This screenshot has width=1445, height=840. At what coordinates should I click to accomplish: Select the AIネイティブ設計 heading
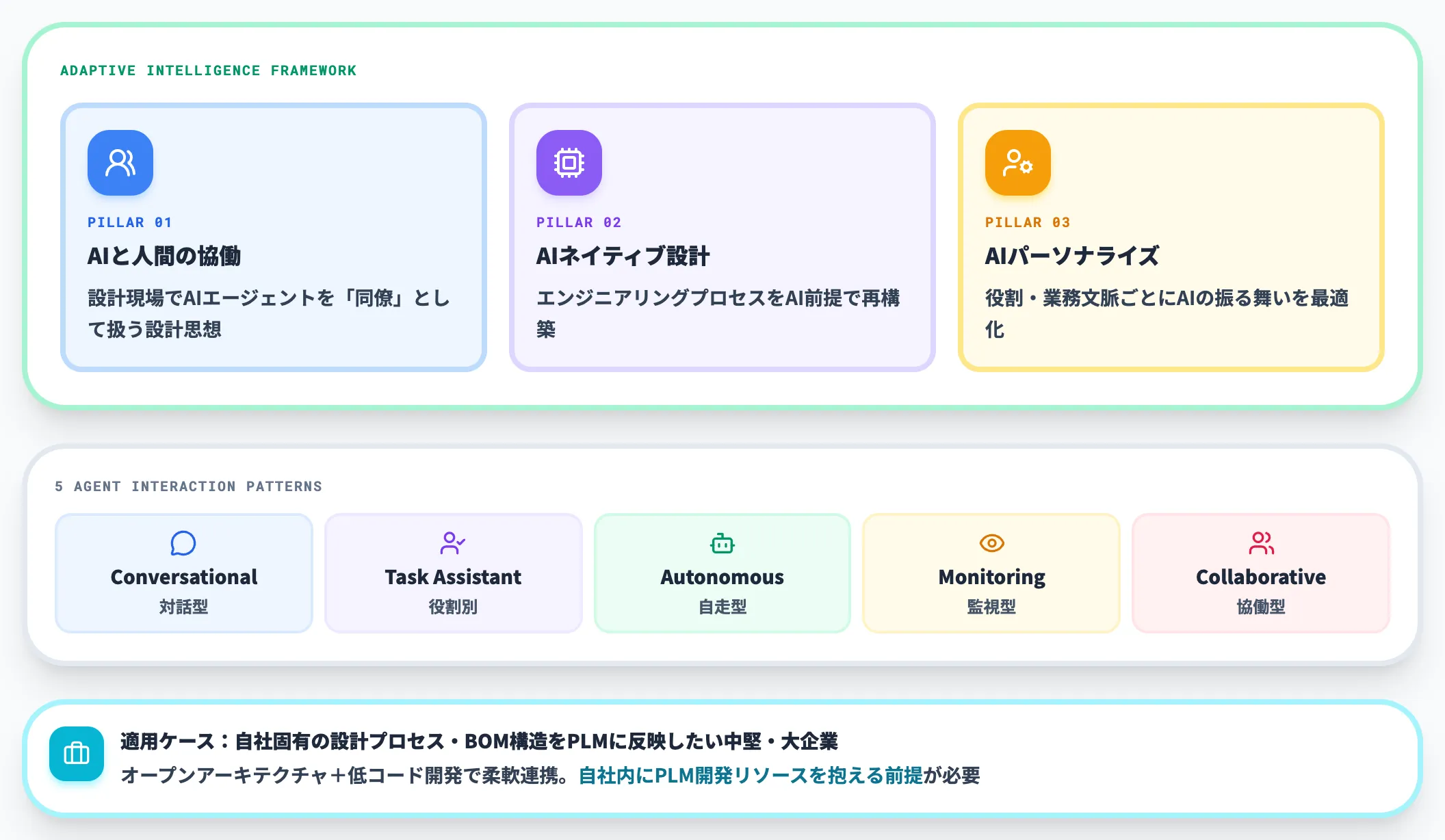(623, 256)
